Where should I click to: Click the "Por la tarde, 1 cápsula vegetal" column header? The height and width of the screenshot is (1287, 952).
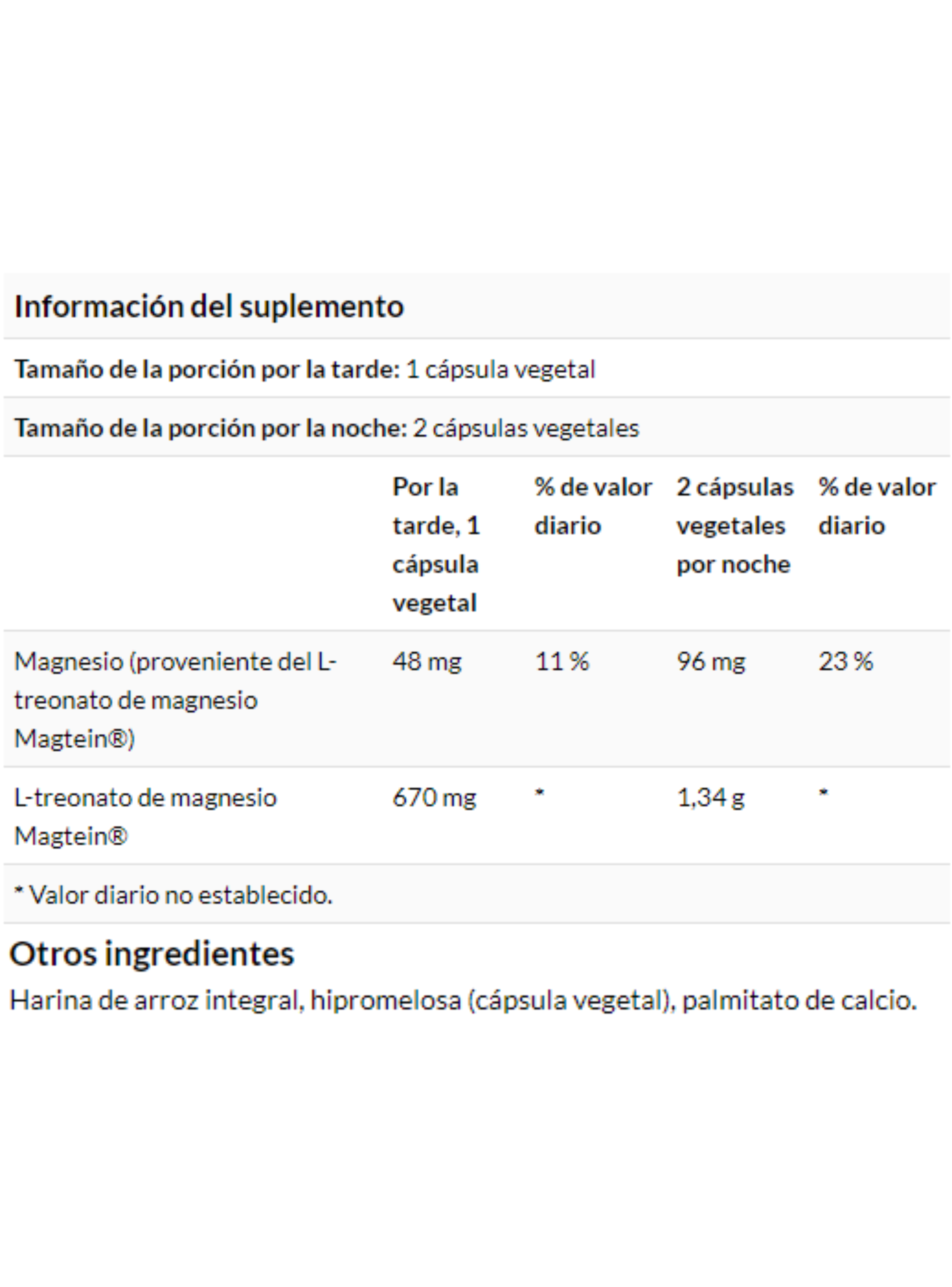(x=436, y=545)
